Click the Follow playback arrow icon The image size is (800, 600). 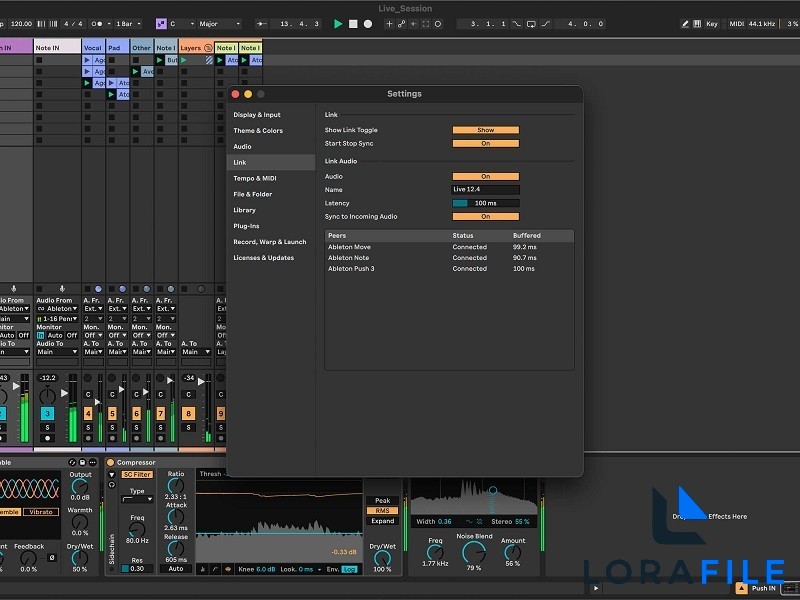(x=261, y=24)
